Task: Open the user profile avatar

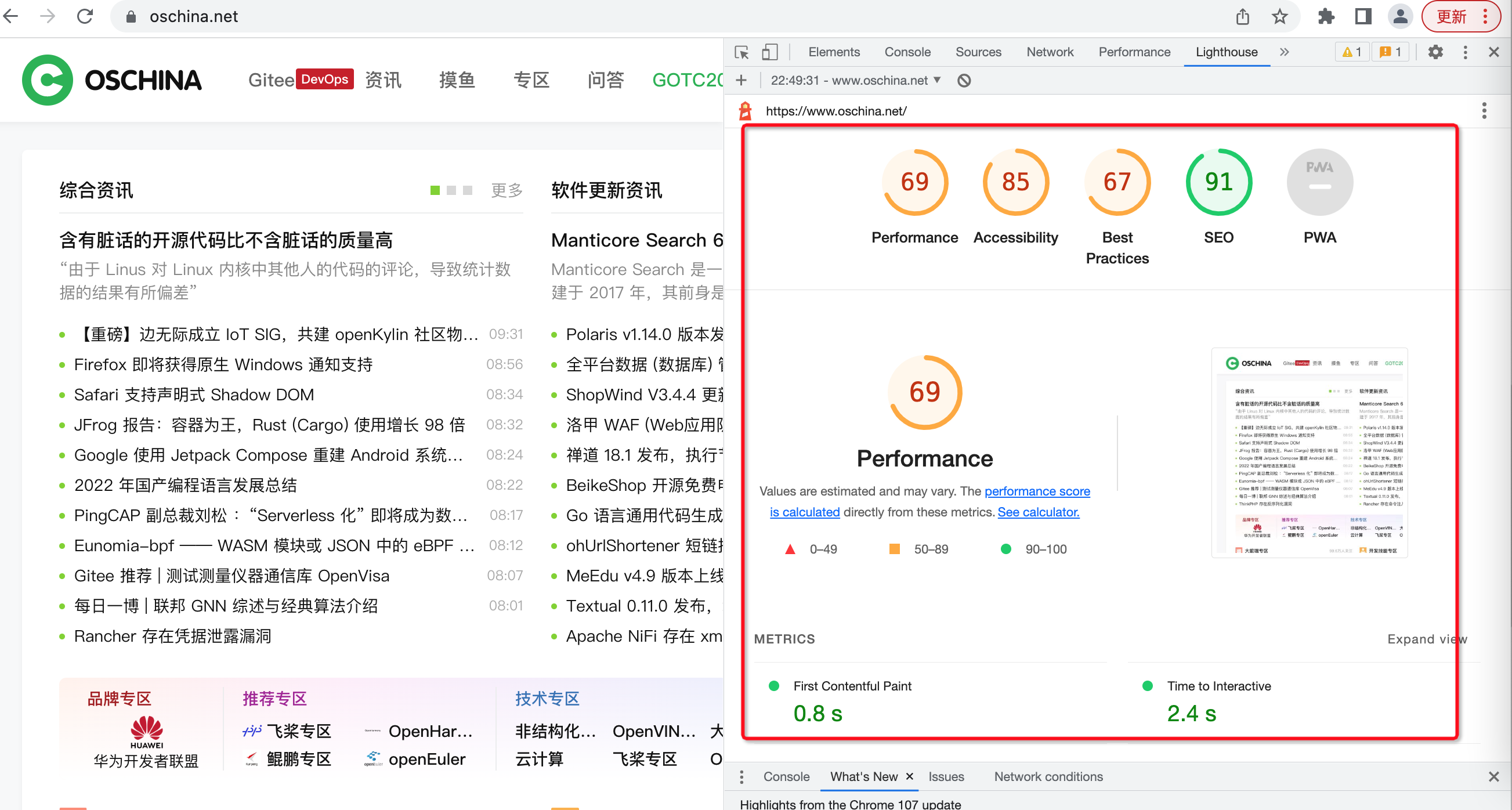Action: (x=1400, y=16)
